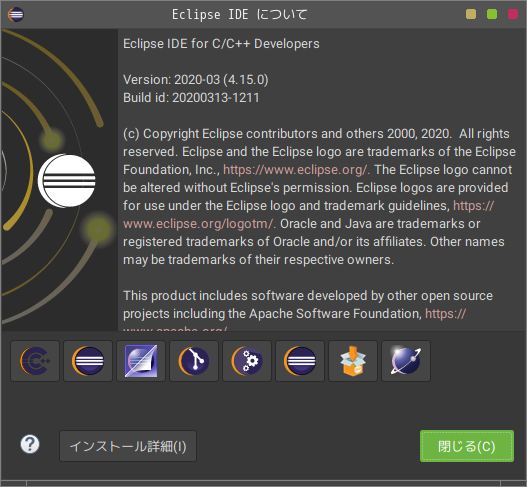Maximize the dialog with green button
Screen dimensions: 527x487
(492, 14)
